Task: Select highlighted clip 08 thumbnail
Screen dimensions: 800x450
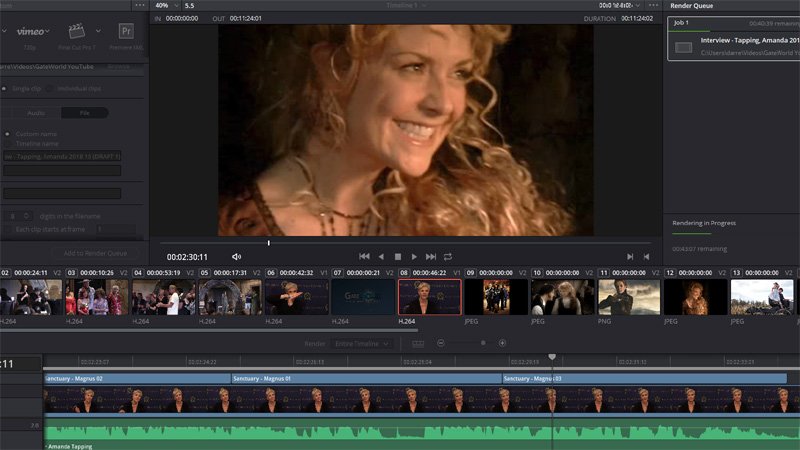Action: [430, 296]
